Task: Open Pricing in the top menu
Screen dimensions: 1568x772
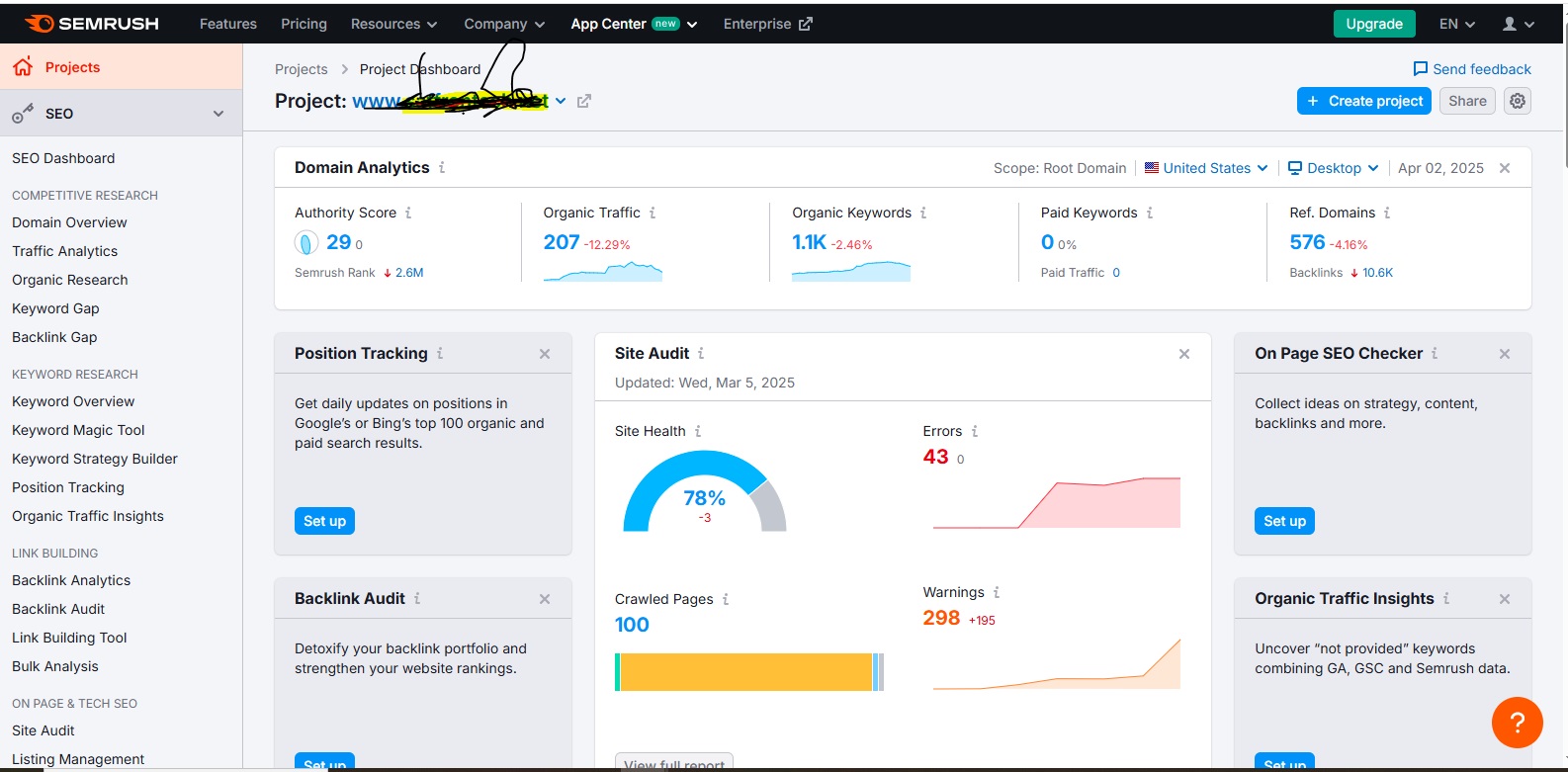Action: 304,24
